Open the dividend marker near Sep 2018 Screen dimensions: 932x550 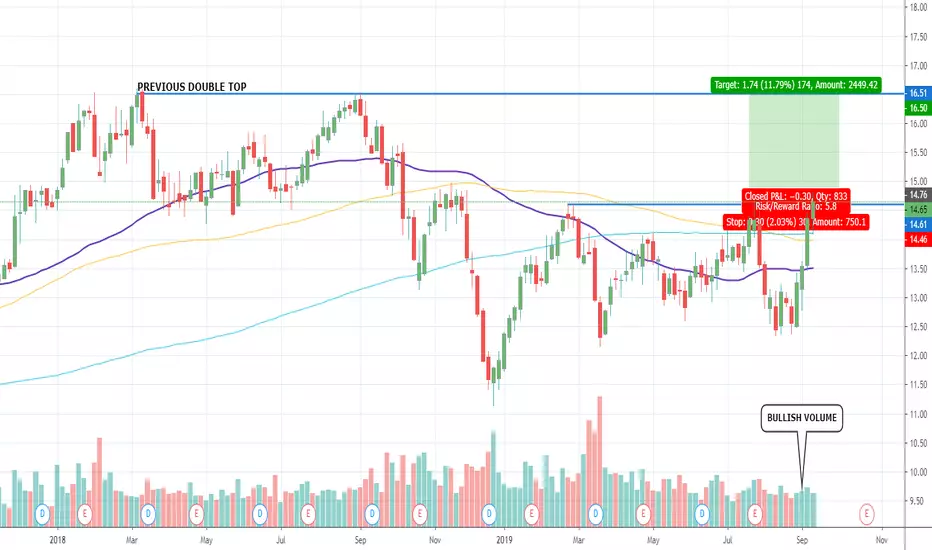click(372, 514)
